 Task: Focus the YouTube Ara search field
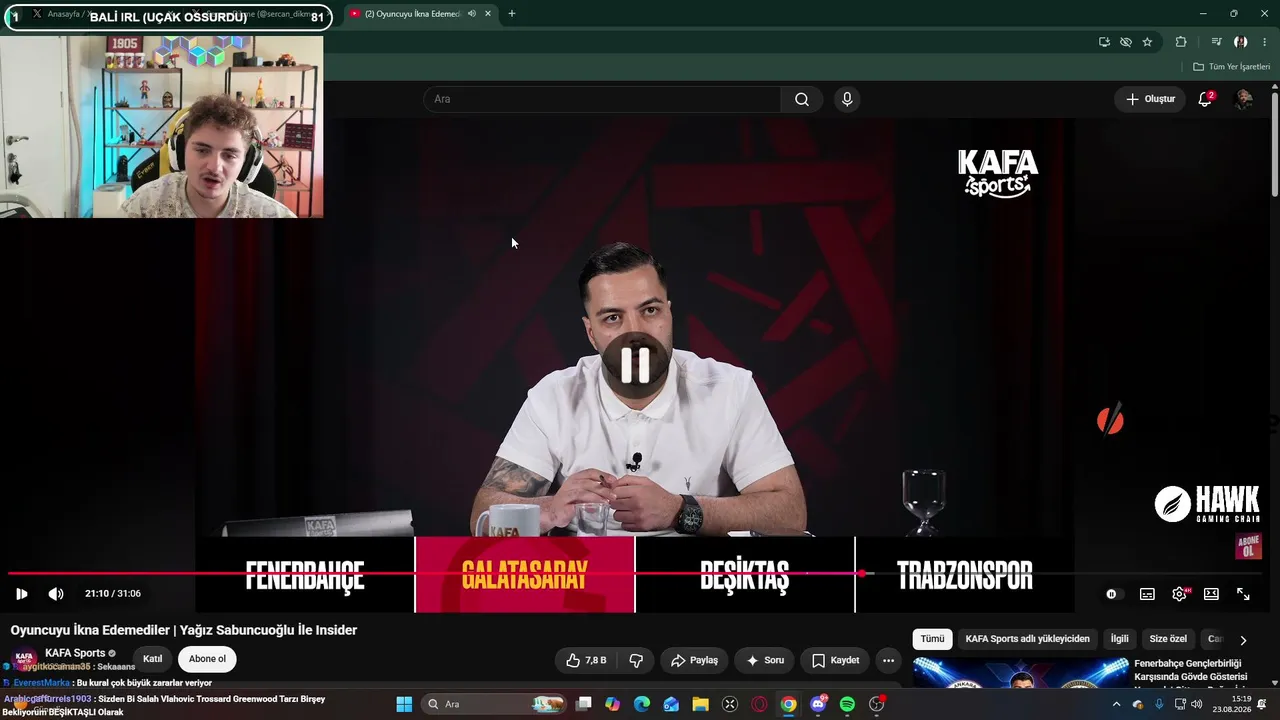602,99
